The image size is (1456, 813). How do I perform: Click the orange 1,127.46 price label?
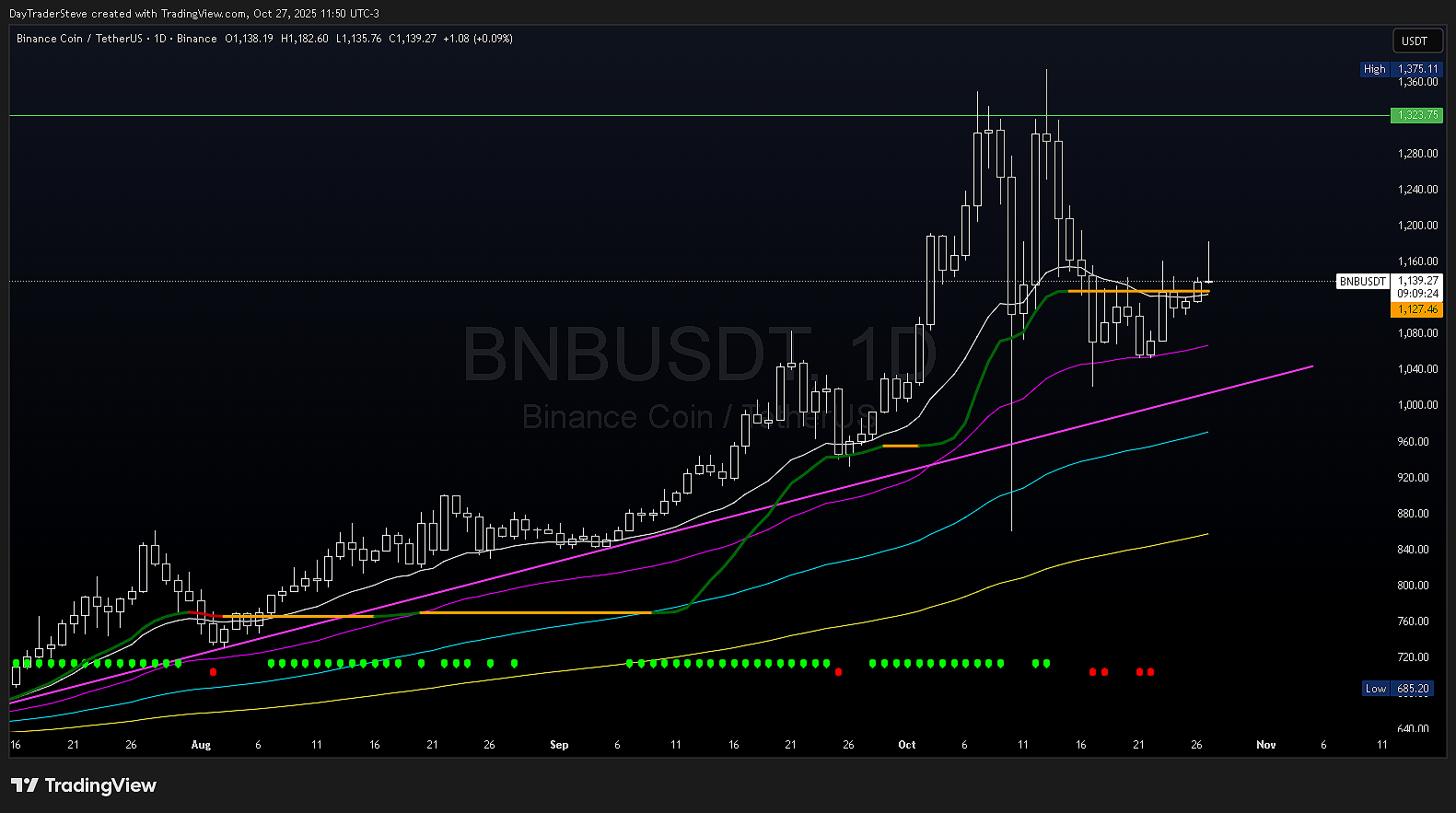1416,309
